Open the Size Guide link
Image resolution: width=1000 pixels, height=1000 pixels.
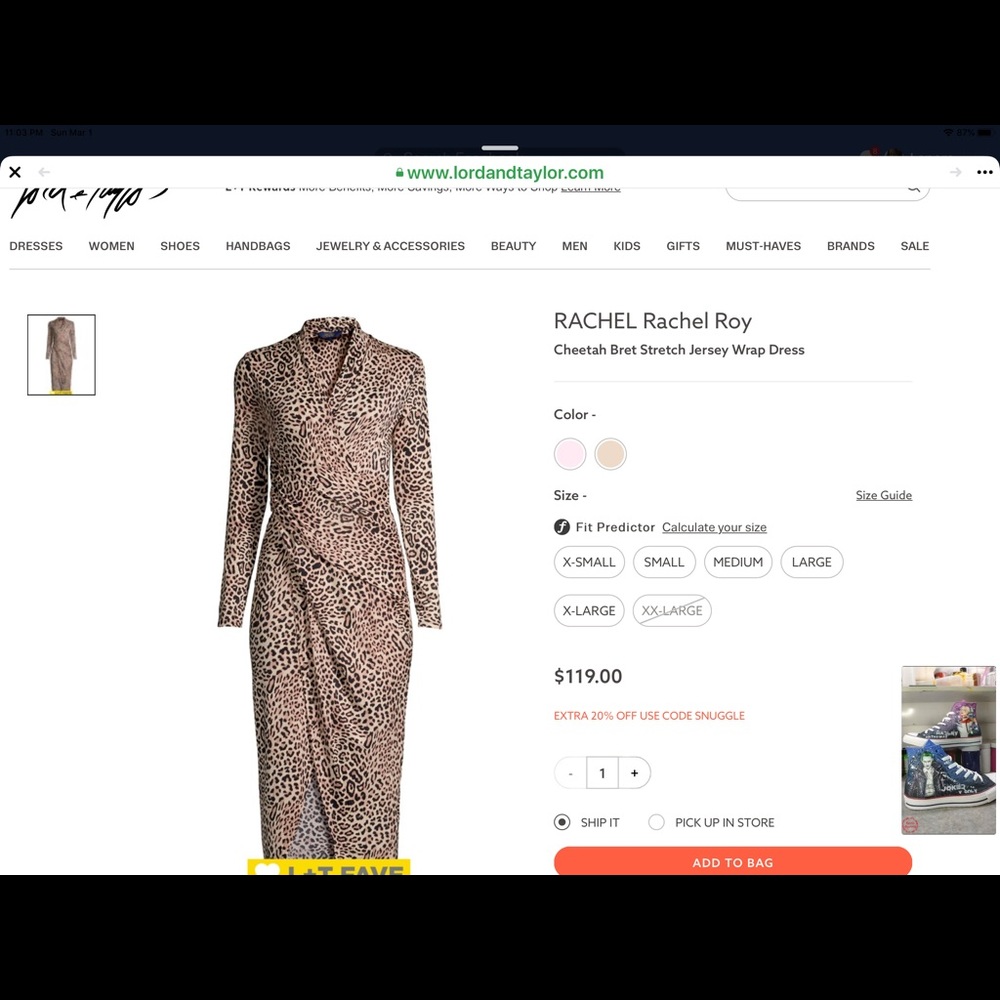[x=884, y=496]
